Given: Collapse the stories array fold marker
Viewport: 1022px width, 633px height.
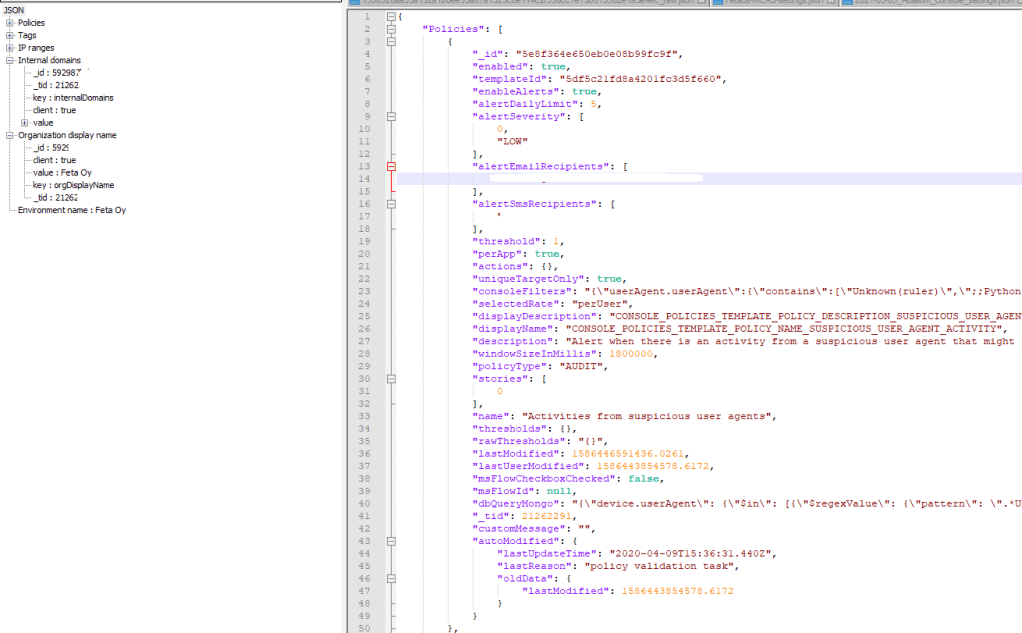Looking at the screenshot, I should point(391,379).
